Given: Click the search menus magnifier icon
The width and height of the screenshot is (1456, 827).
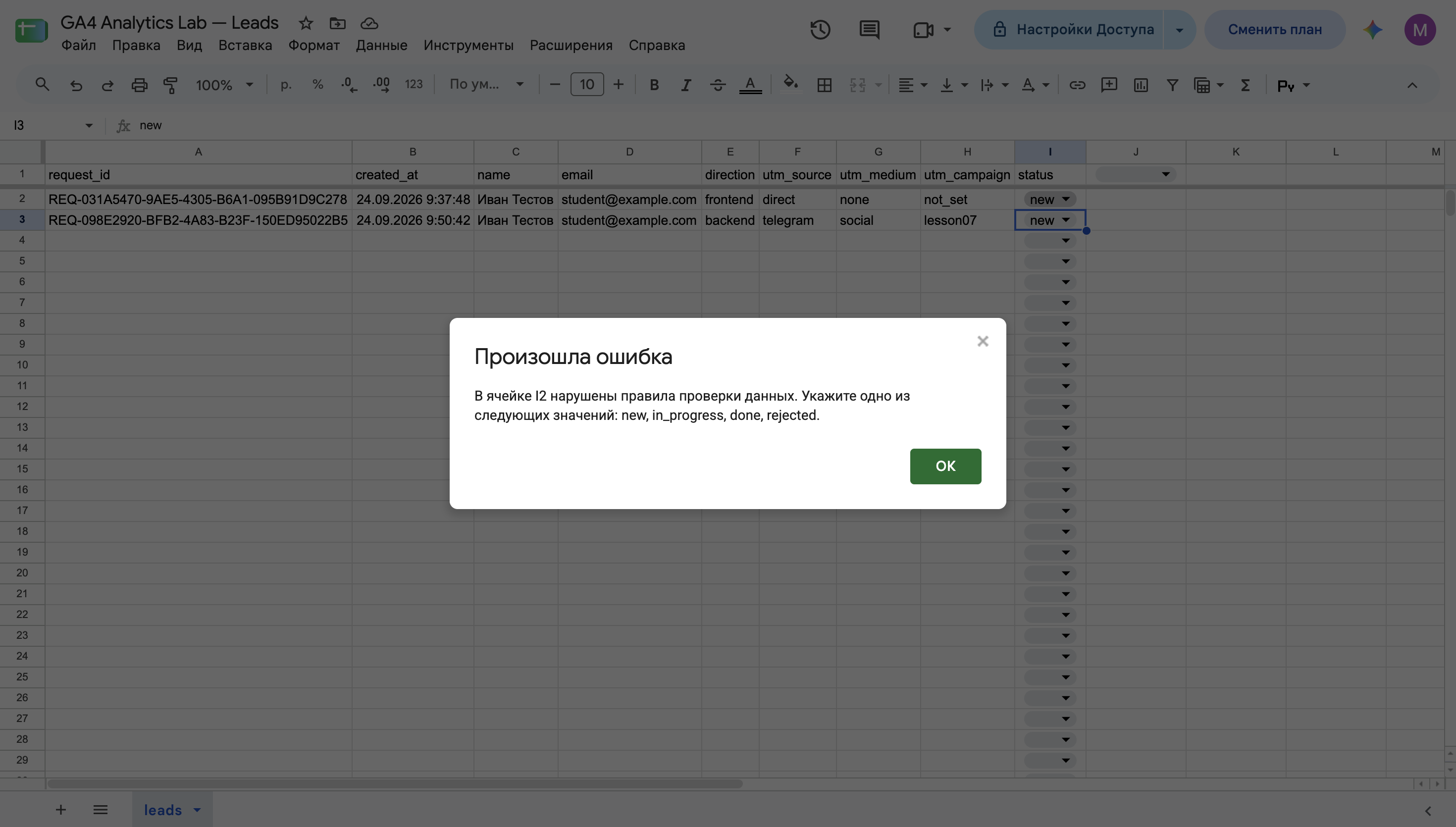Looking at the screenshot, I should click(x=42, y=85).
